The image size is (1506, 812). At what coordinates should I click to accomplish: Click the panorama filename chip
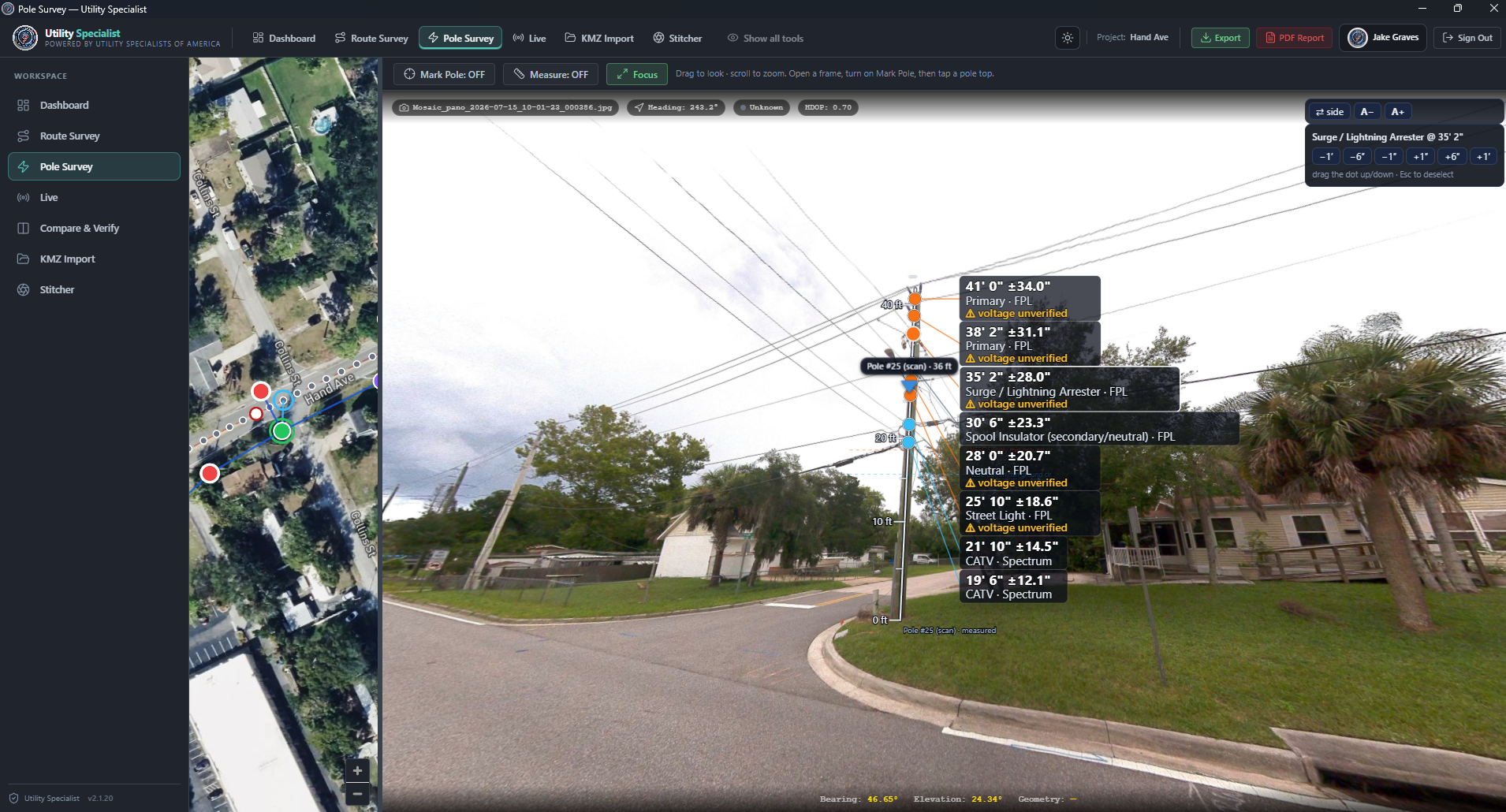(505, 107)
